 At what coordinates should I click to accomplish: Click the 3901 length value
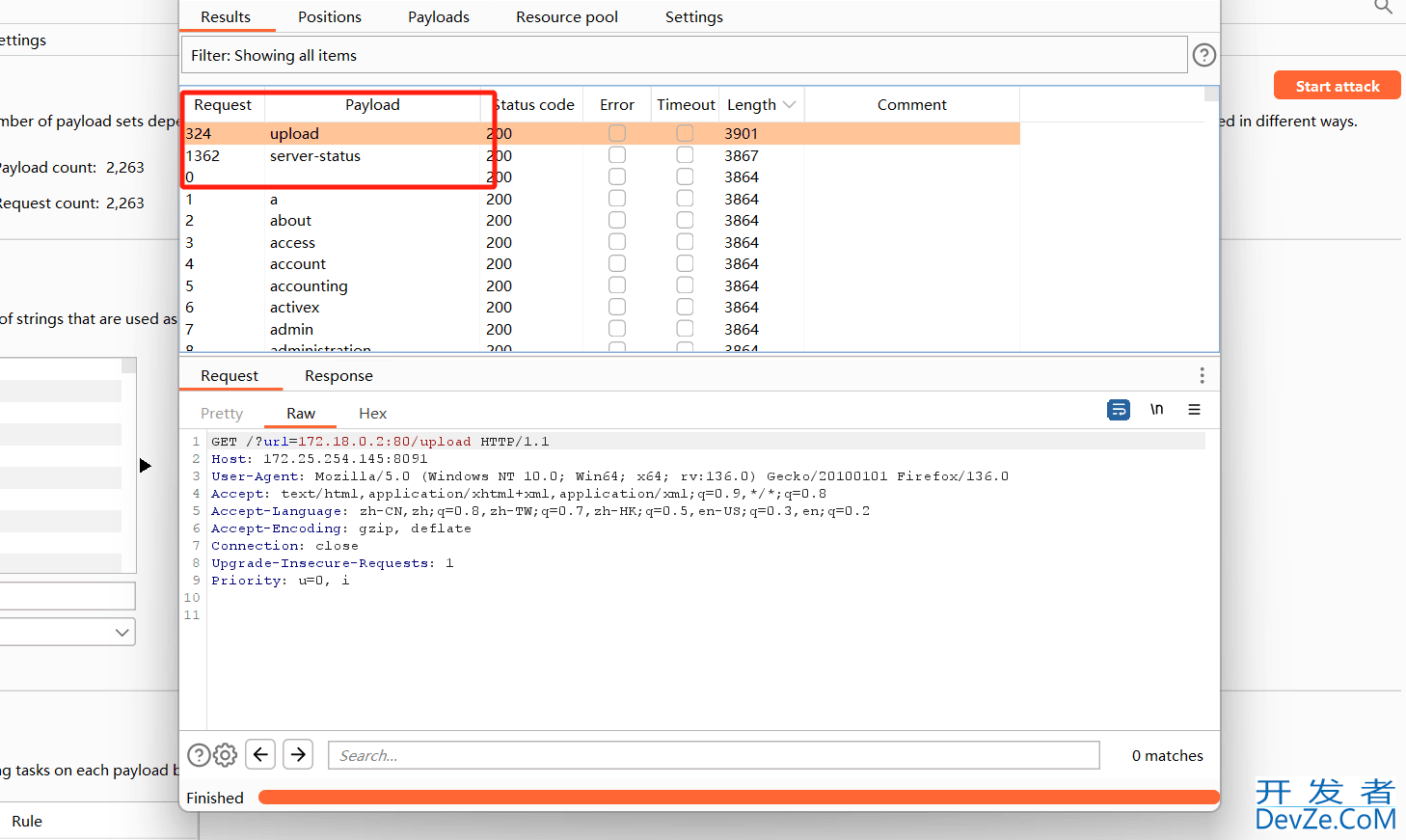pos(742,133)
